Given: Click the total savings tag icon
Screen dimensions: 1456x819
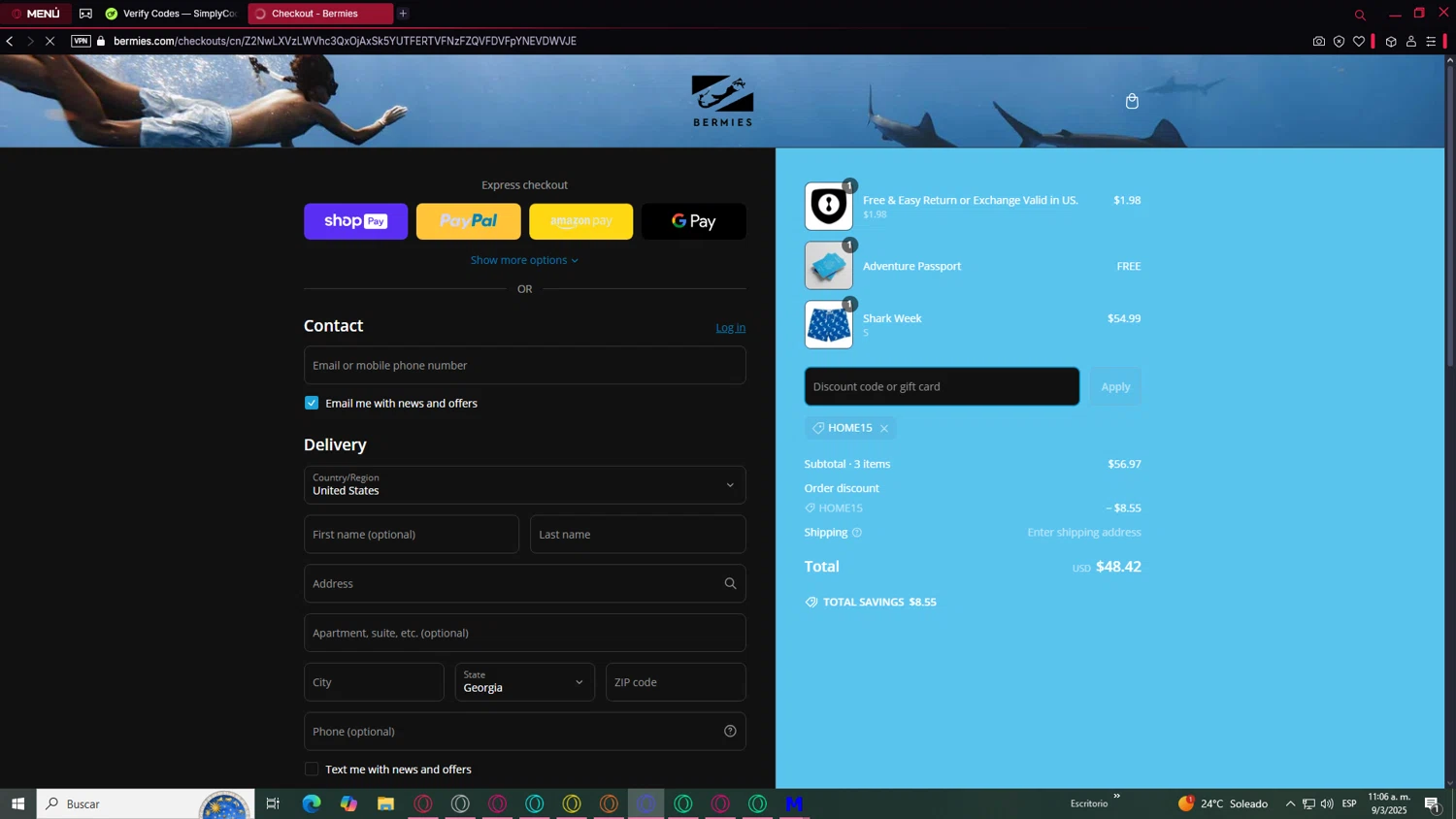Looking at the screenshot, I should [811, 602].
